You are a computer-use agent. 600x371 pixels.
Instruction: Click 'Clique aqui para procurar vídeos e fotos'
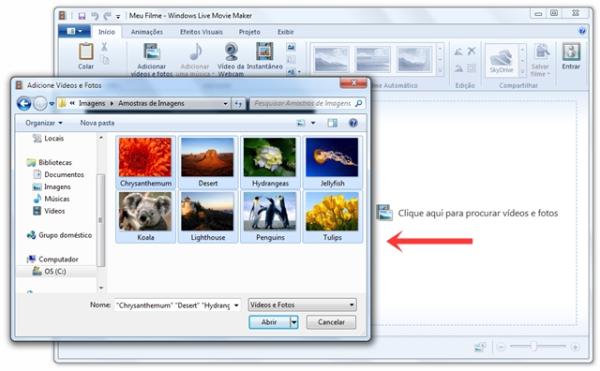pyautogui.click(x=478, y=213)
